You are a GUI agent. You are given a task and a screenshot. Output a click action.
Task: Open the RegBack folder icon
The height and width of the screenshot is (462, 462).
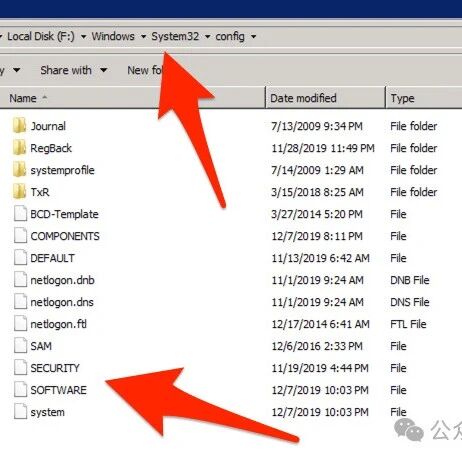pos(20,148)
